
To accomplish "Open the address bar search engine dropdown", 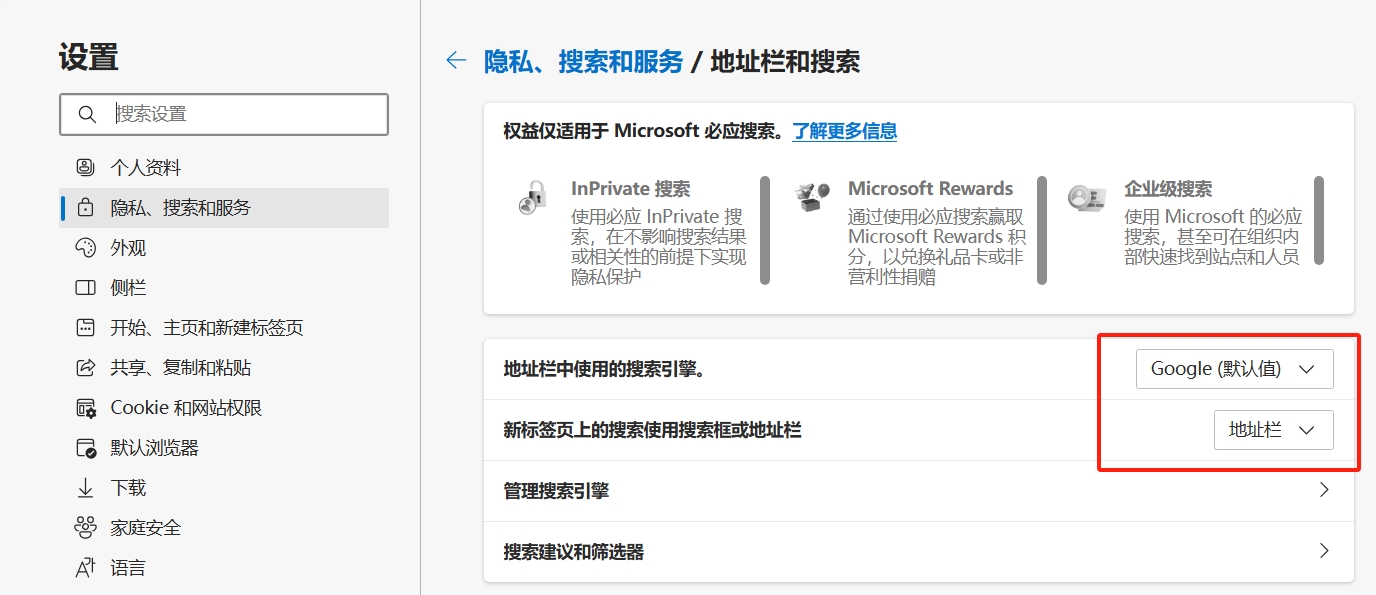I will coord(1234,369).
